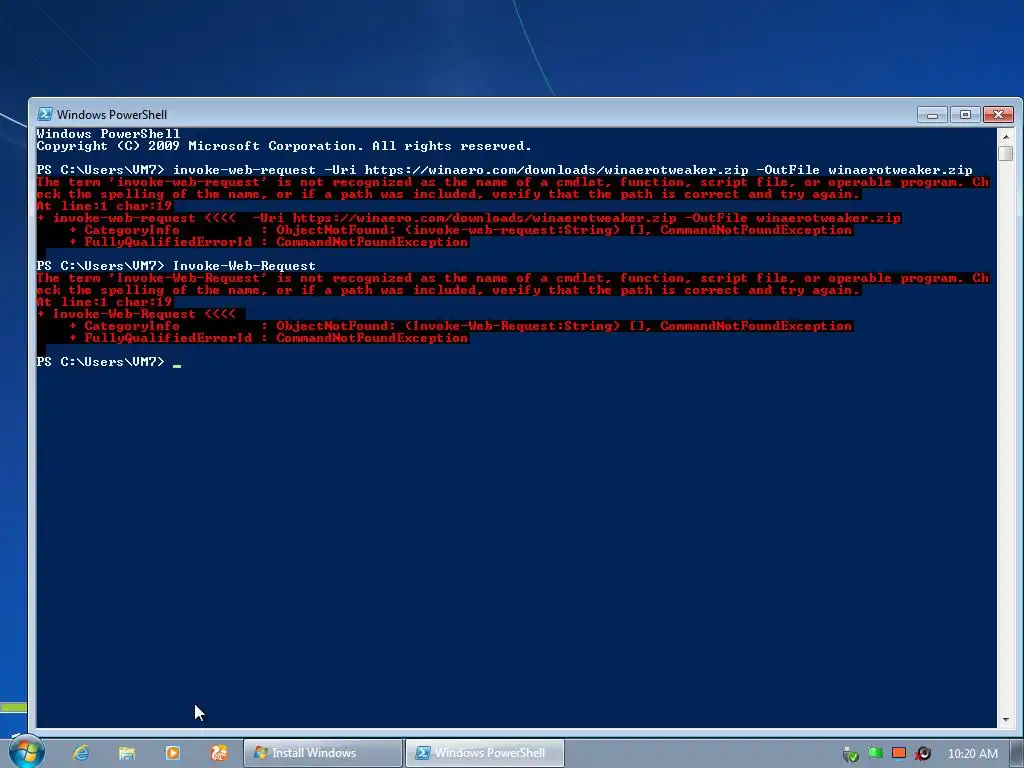The image size is (1024, 768).
Task: Launch Internet Explorer from the taskbar
Action: point(81,753)
